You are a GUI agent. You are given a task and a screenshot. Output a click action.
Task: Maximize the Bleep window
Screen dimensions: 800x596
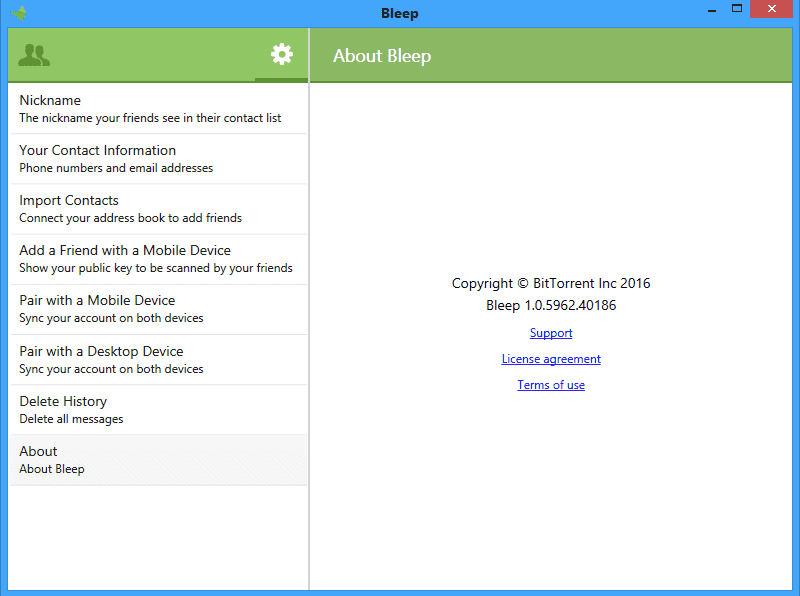[737, 9]
